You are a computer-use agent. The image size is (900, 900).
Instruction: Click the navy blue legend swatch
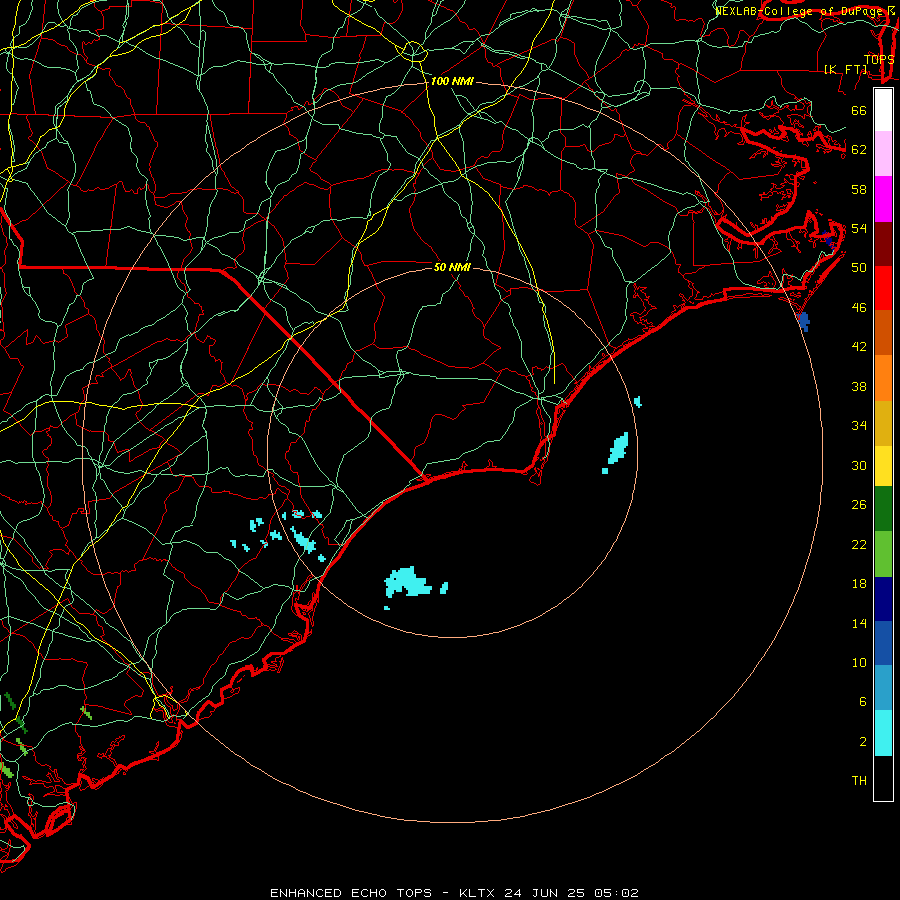click(883, 599)
